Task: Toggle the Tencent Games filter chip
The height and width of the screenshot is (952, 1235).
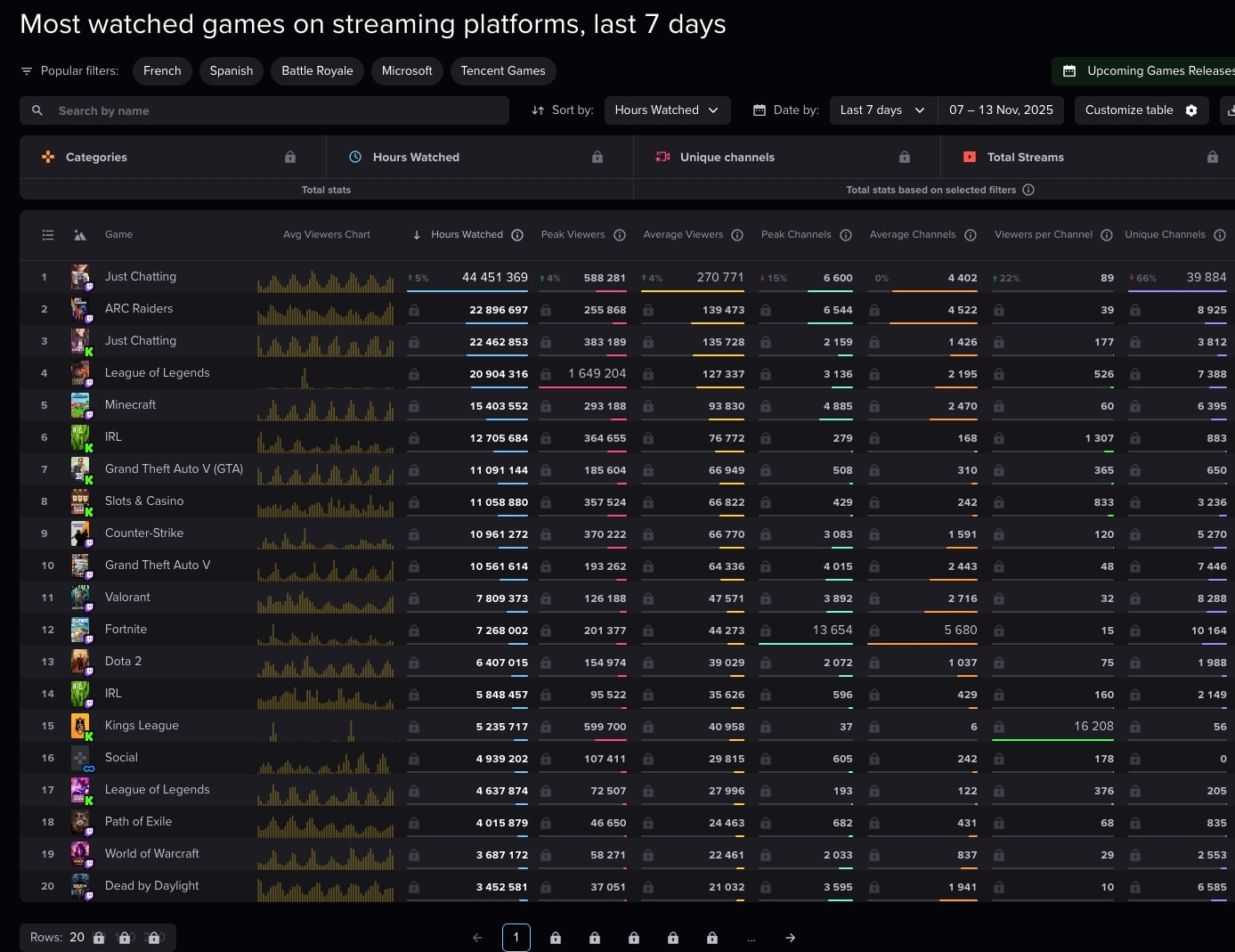Action: tap(503, 70)
